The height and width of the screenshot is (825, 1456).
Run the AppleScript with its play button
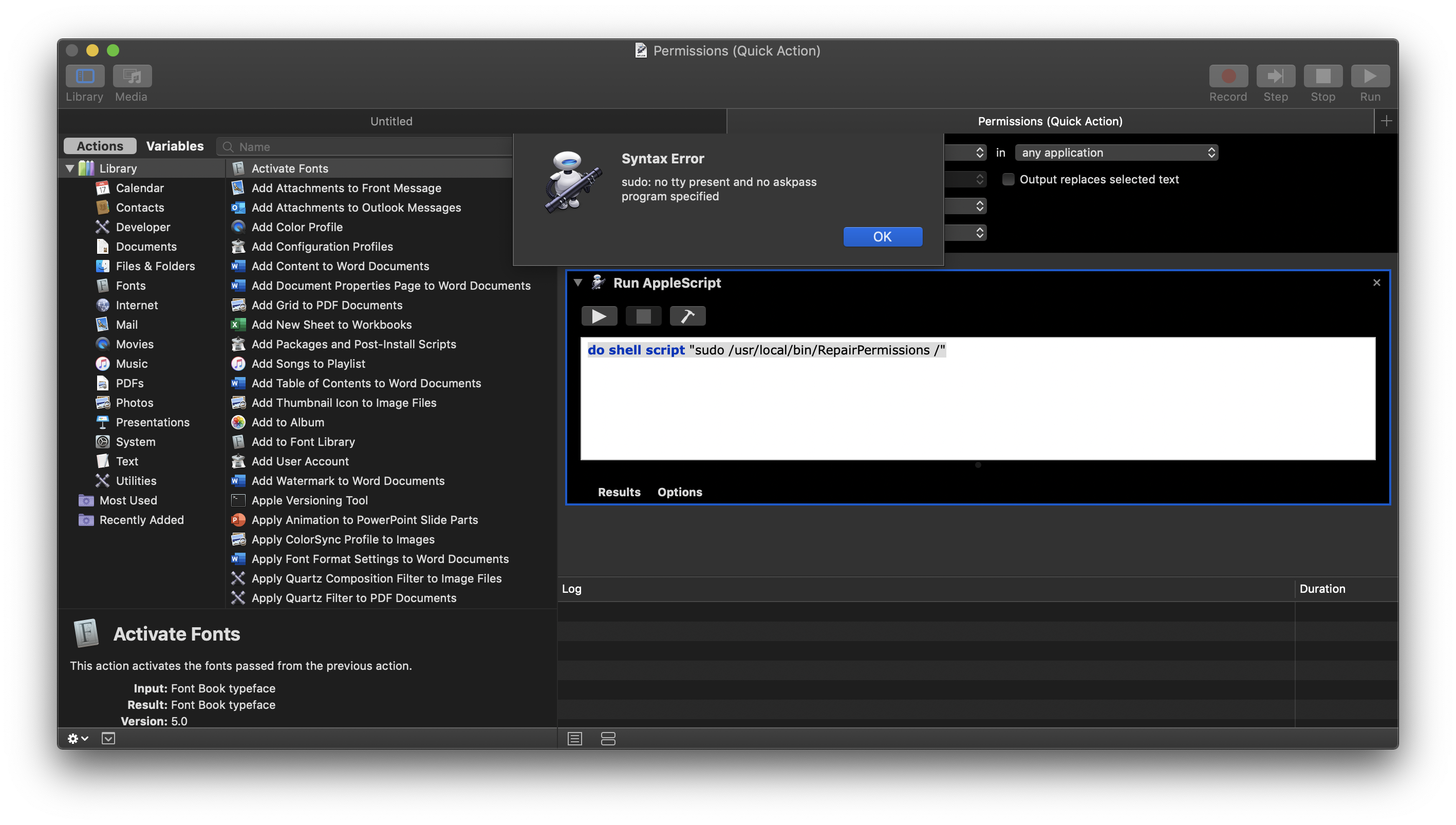(599, 315)
